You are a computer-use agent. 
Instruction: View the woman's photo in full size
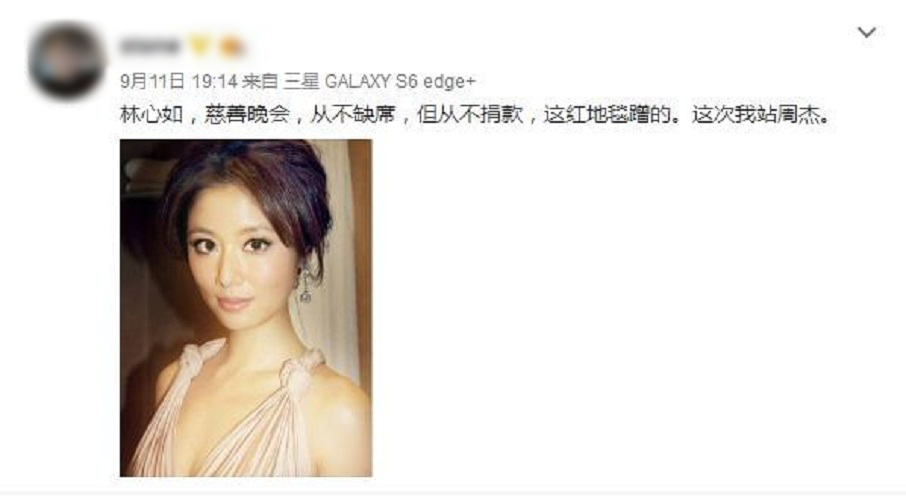(246, 308)
